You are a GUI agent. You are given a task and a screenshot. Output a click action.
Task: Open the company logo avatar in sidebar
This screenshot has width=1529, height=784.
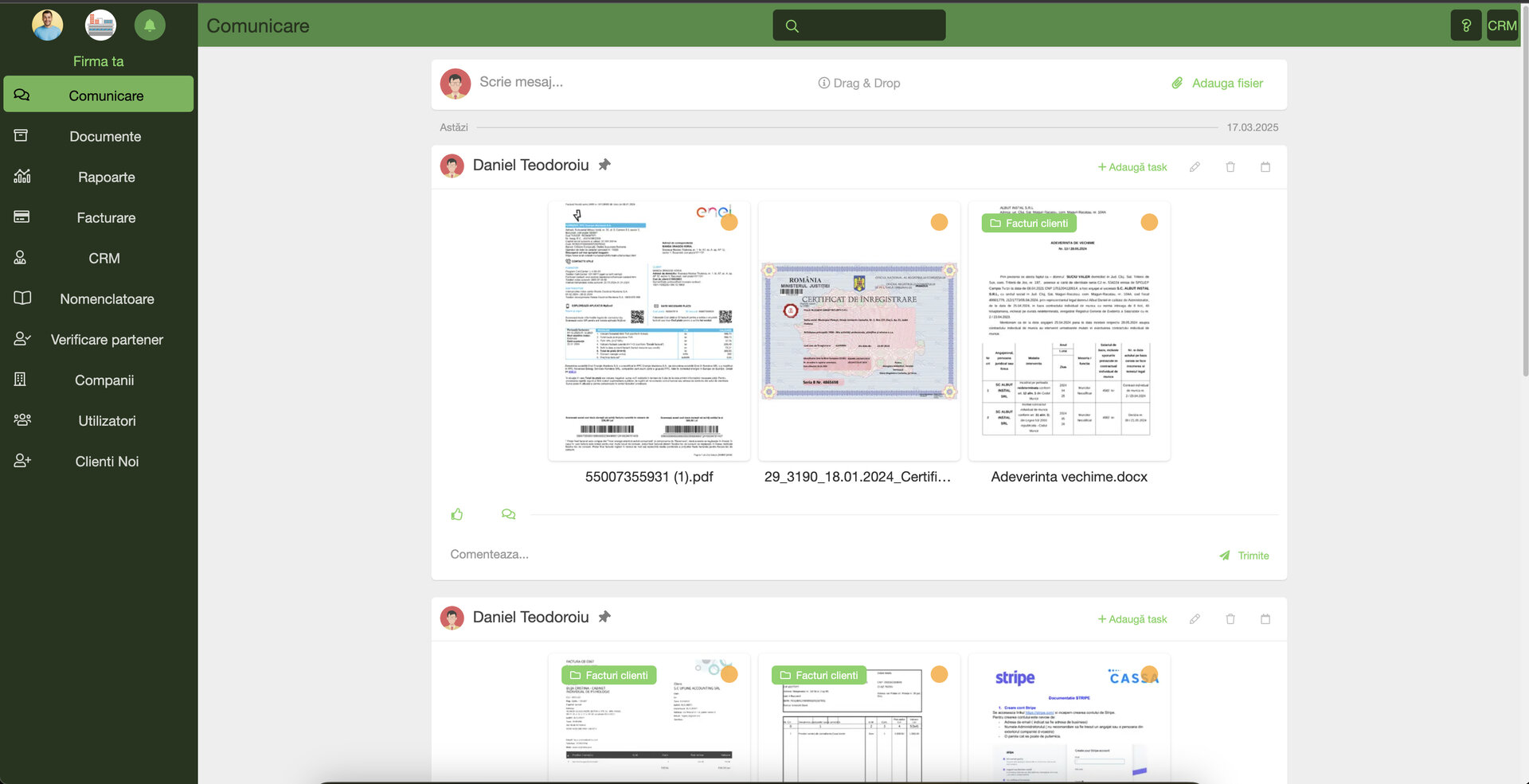[x=100, y=25]
